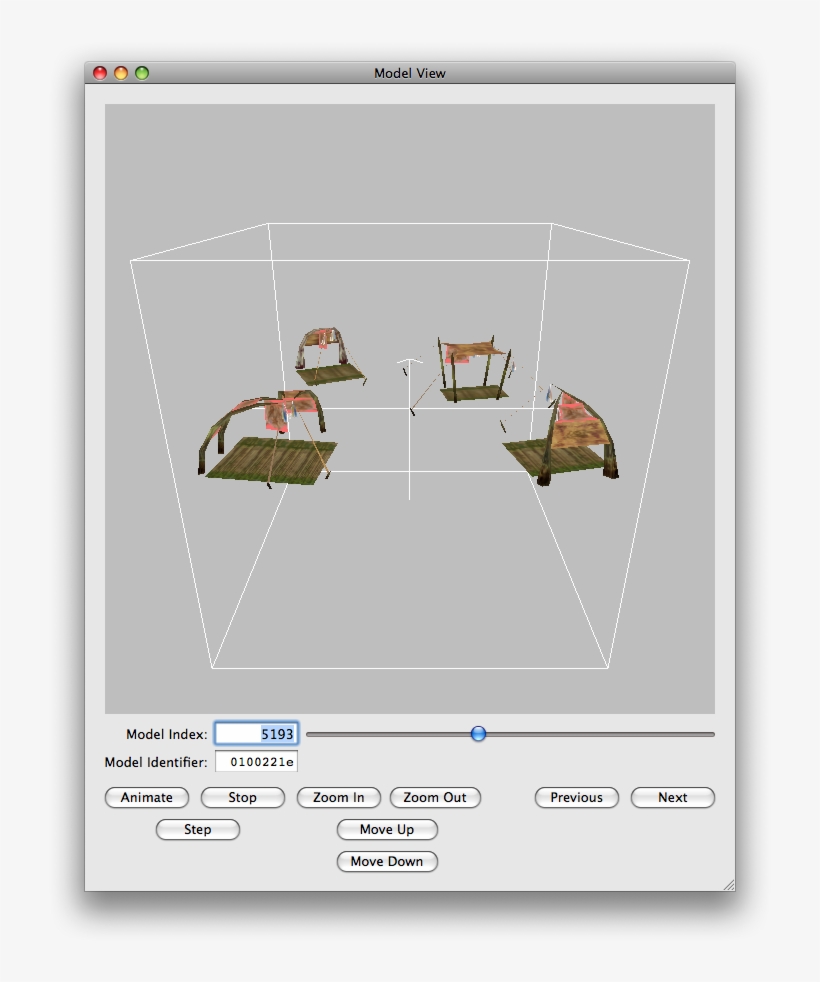The height and width of the screenshot is (982, 820).
Task: Click the yellow minimize button
Action: click(x=119, y=73)
